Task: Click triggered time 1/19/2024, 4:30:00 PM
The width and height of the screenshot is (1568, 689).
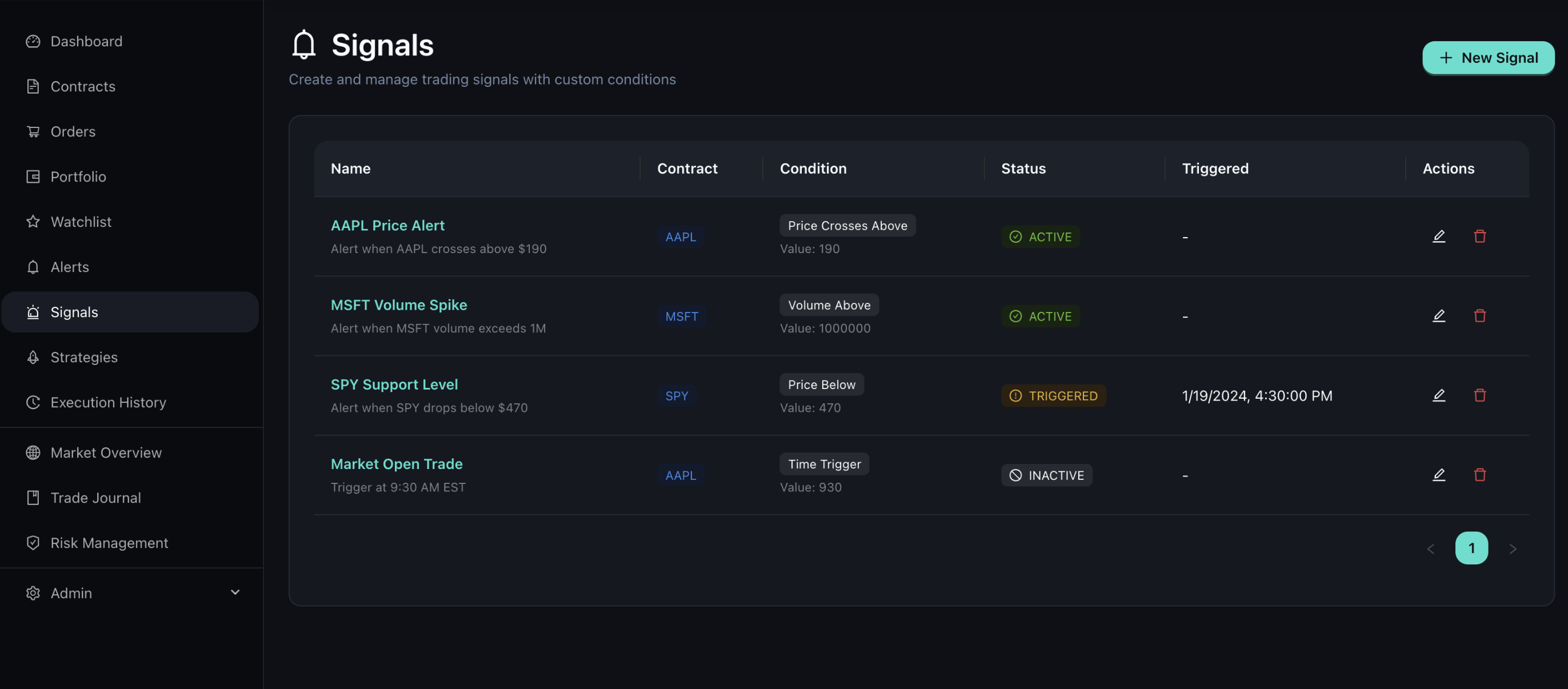Action: click(x=1257, y=395)
